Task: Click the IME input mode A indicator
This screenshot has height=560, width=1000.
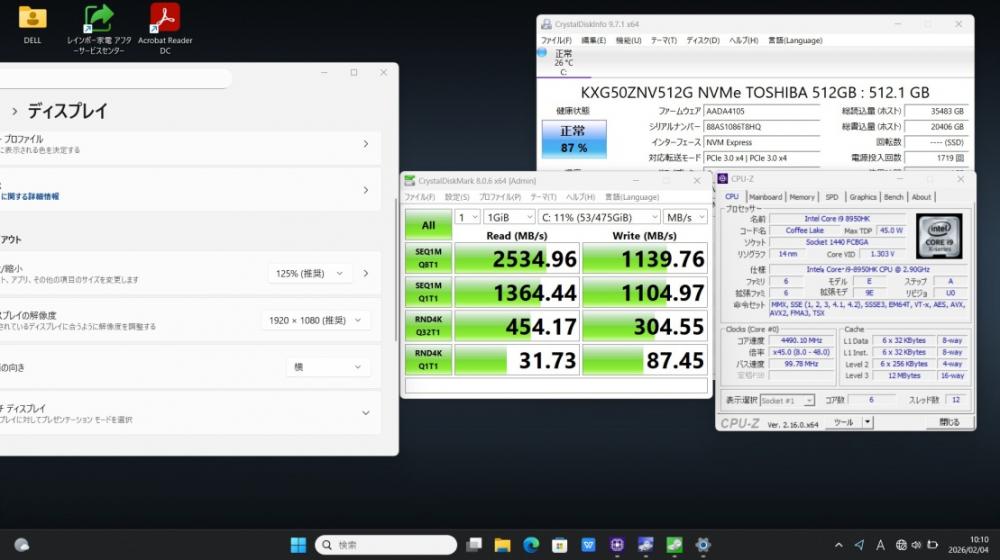Action: [x=880, y=545]
